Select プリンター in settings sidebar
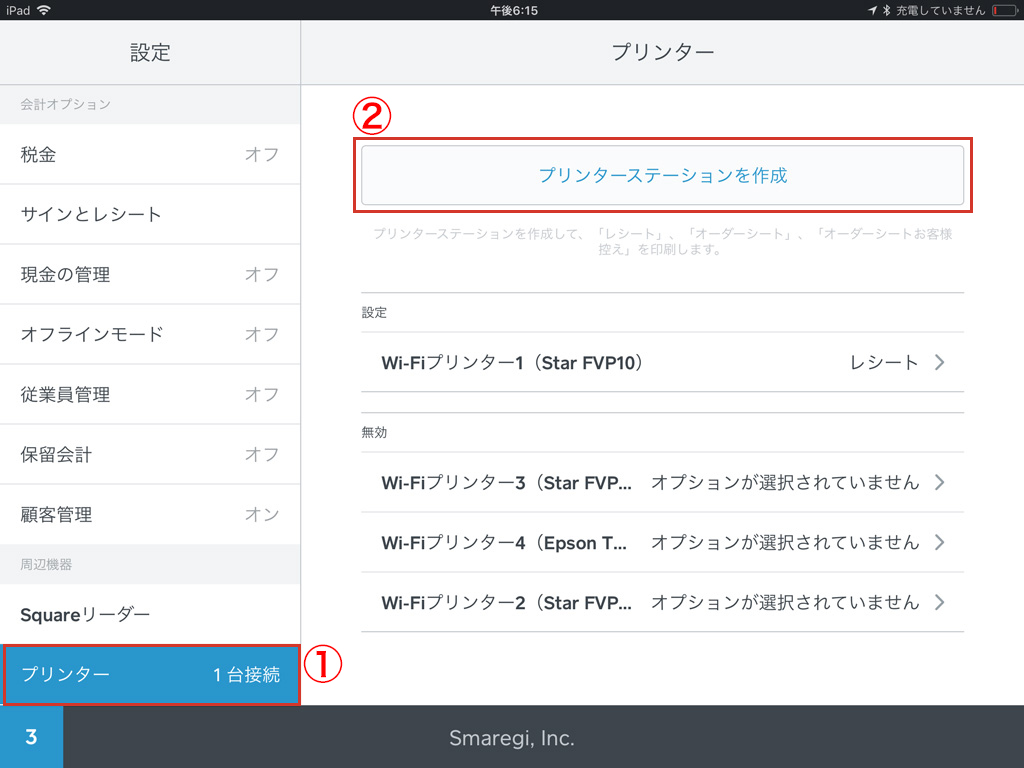Image resolution: width=1024 pixels, height=768 pixels. [x=150, y=675]
